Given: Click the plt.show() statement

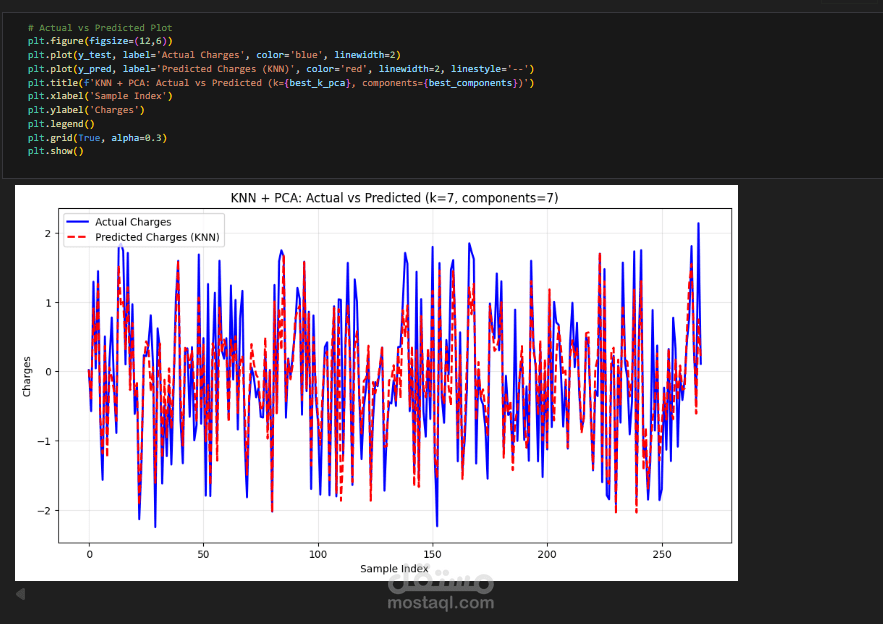Looking at the screenshot, I should coord(58,151).
